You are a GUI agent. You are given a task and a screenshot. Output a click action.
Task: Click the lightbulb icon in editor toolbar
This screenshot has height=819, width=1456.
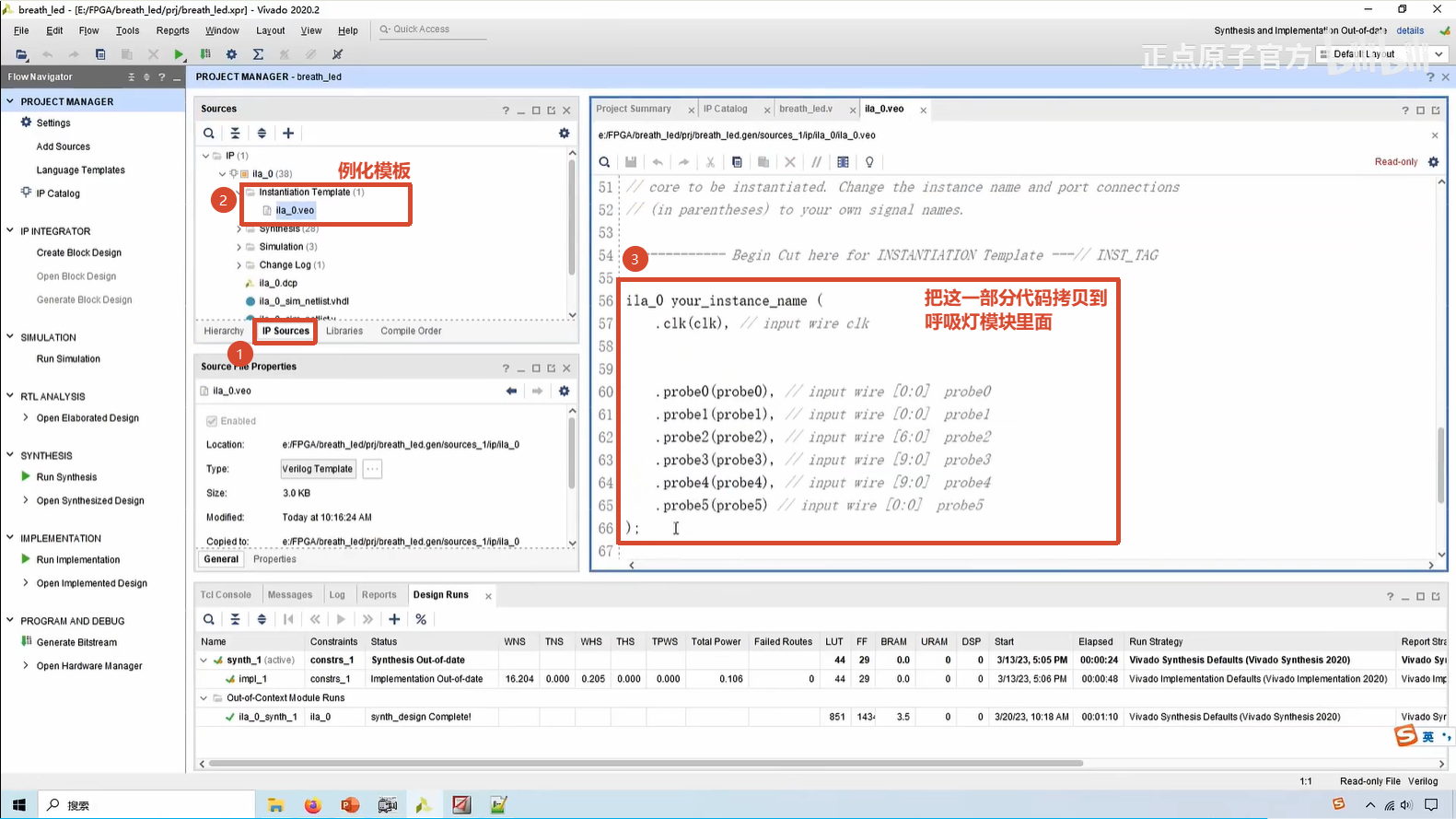tap(869, 162)
